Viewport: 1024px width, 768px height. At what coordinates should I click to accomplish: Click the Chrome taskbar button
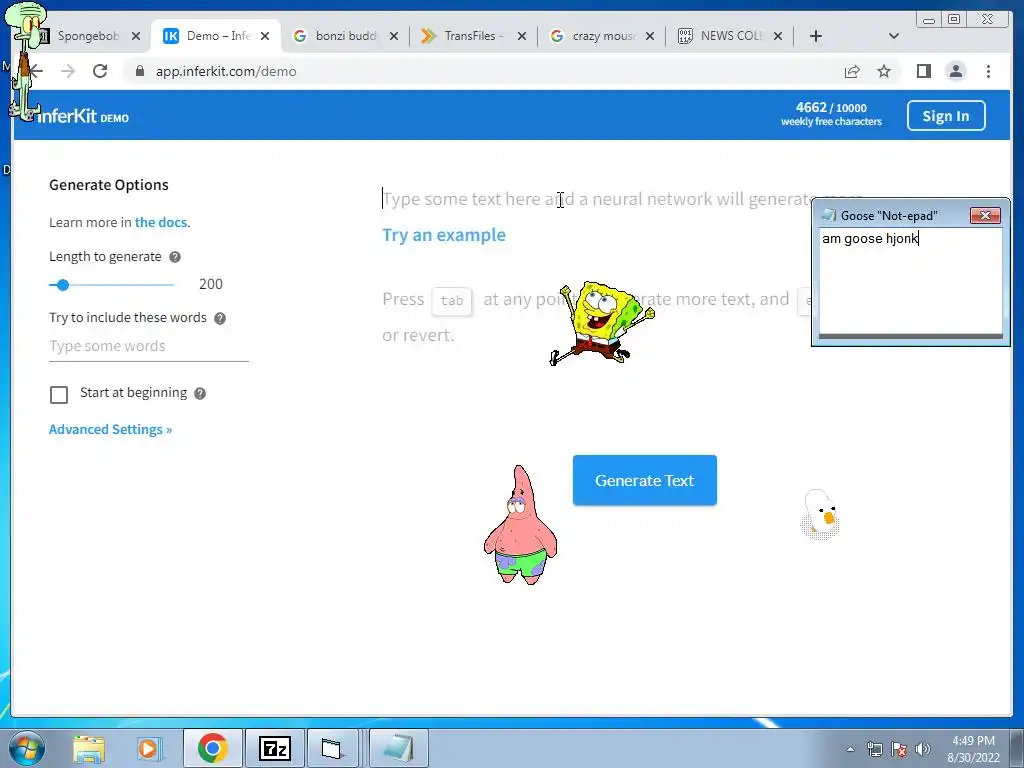[x=212, y=748]
